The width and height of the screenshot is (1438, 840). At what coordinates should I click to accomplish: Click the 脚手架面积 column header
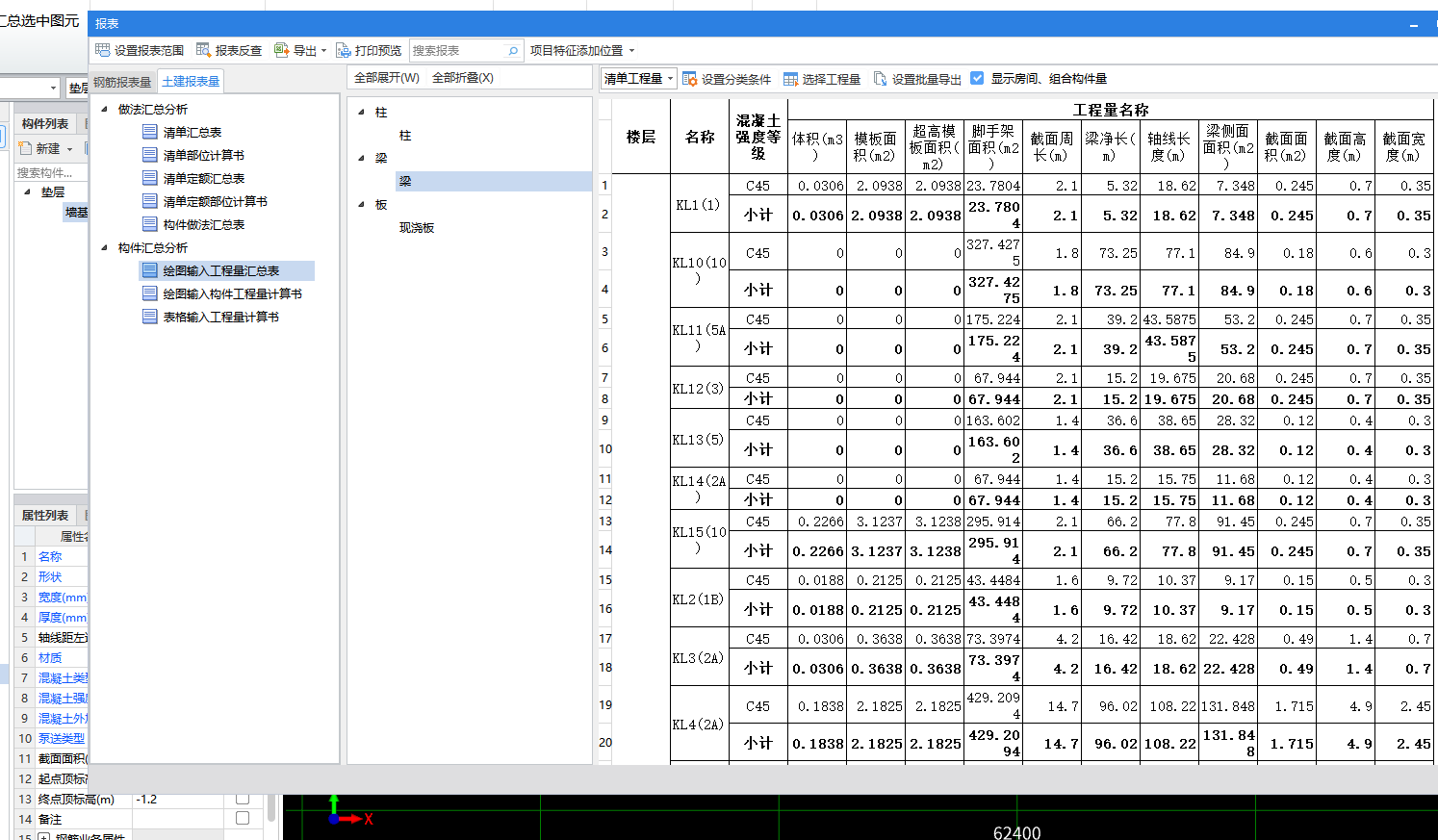[993, 146]
